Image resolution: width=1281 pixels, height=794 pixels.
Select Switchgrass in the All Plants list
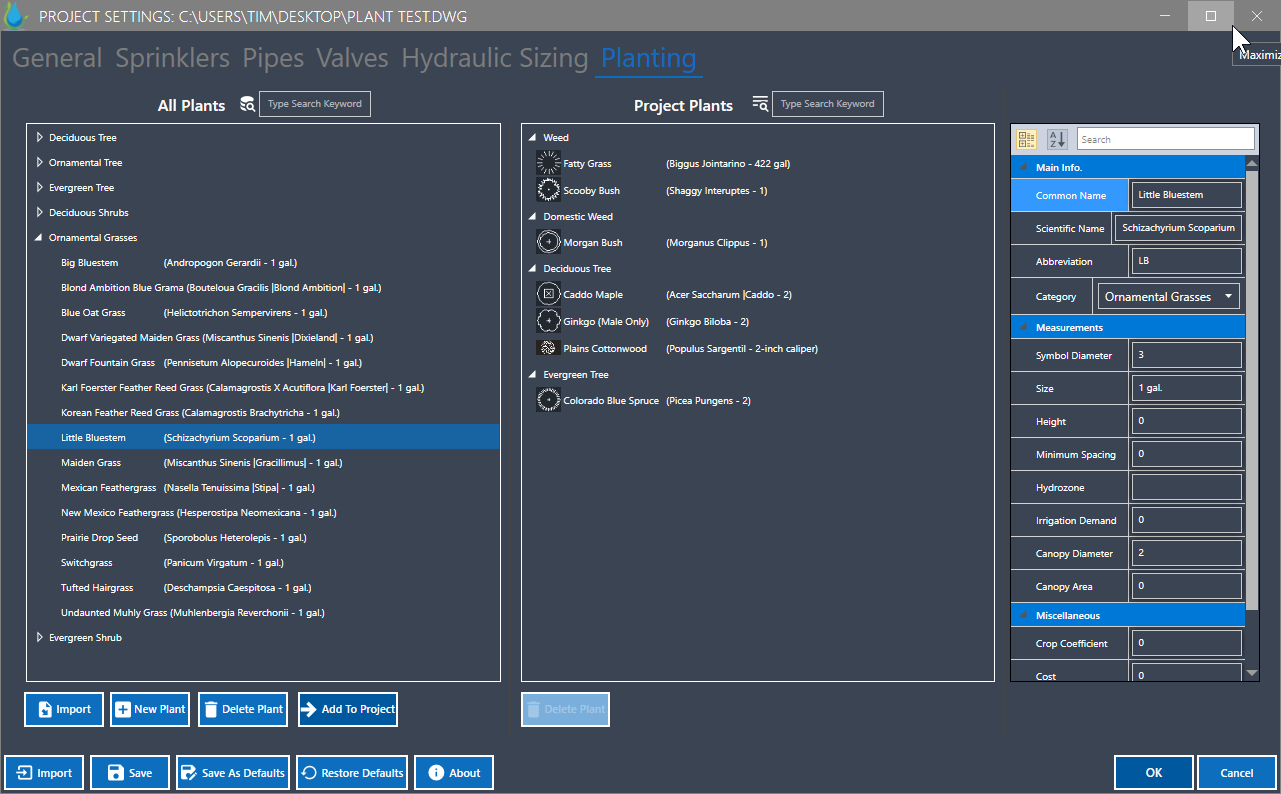87,563
